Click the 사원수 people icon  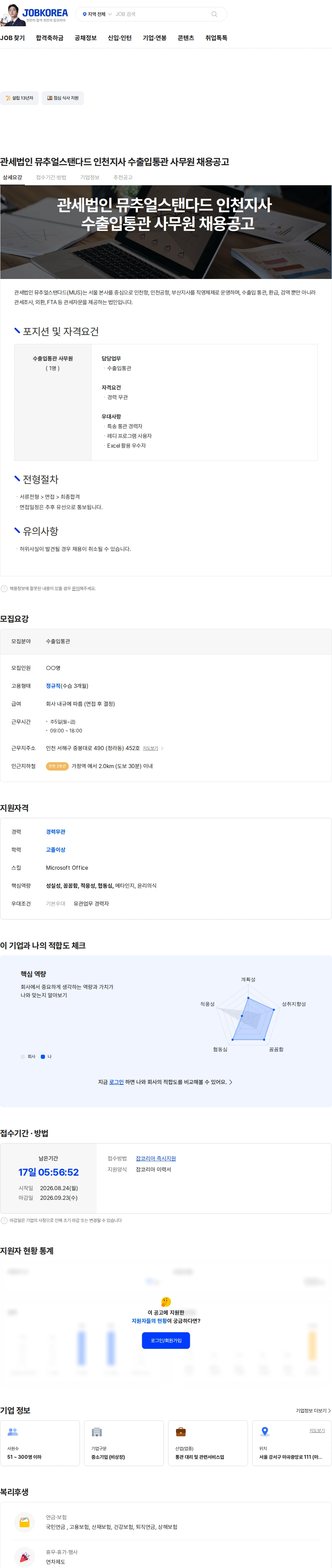(x=13, y=1432)
